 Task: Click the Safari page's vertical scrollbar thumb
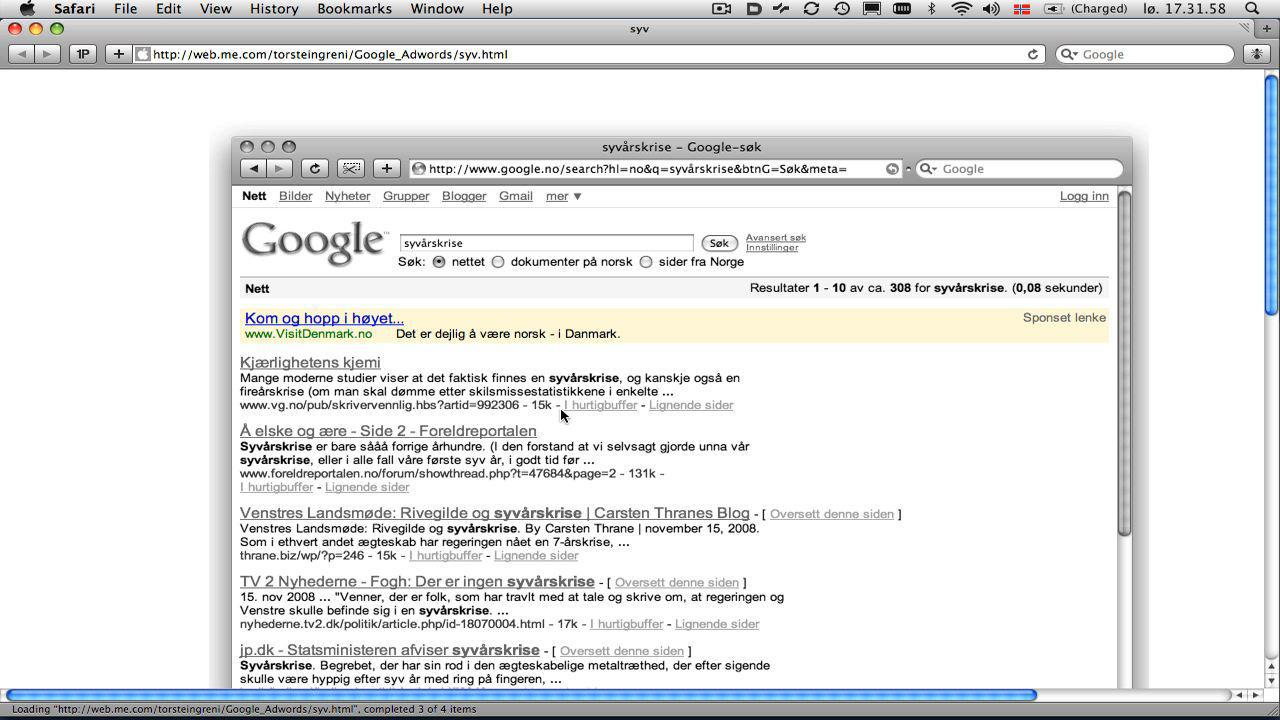tap(1272, 195)
